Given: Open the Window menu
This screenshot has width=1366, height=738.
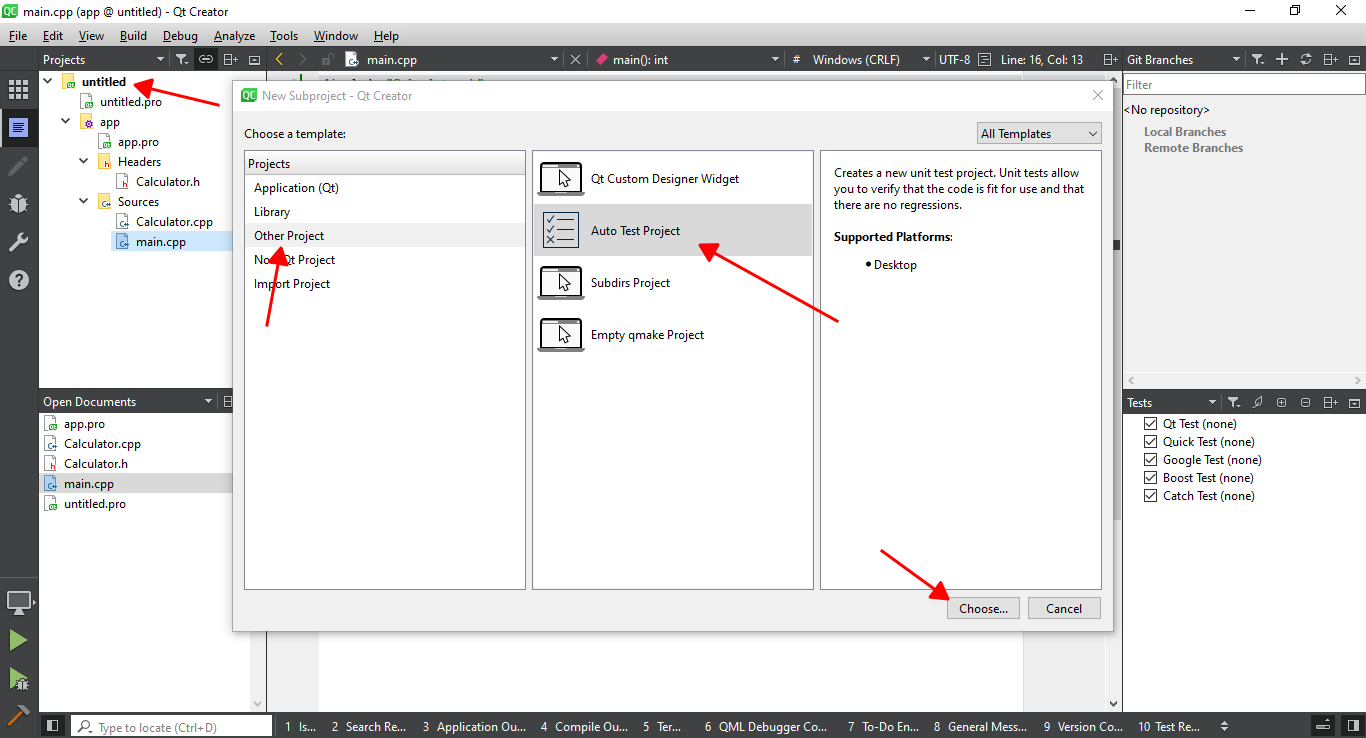Looking at the screenshot, I should pyautogui.click(x=336, y=36).
